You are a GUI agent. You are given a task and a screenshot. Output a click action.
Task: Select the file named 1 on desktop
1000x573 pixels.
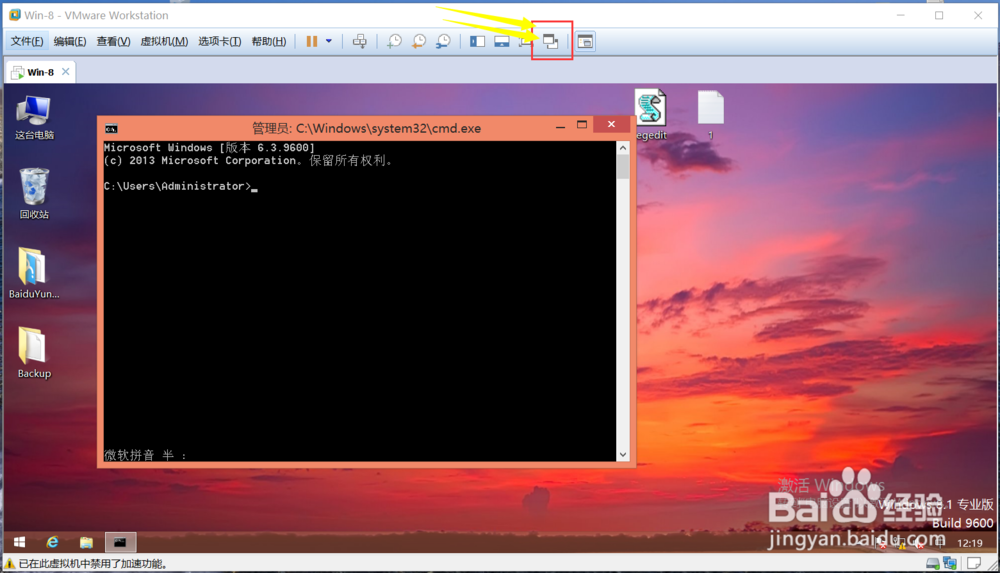(x=710, y=115)
